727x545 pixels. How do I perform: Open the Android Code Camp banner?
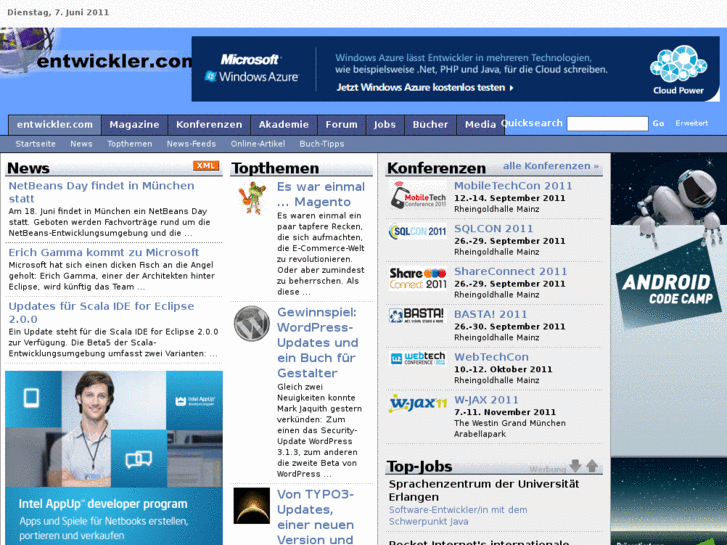click(x=669, y=349)
